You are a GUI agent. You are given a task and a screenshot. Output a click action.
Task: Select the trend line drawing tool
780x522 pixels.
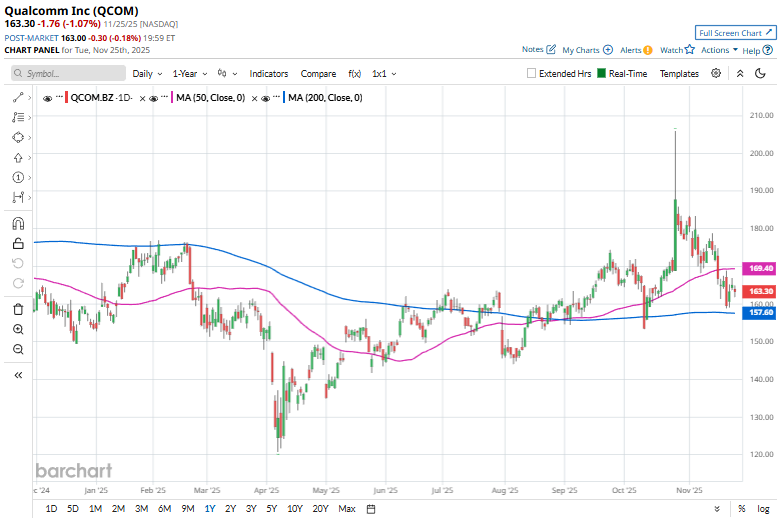click(18, 97)
